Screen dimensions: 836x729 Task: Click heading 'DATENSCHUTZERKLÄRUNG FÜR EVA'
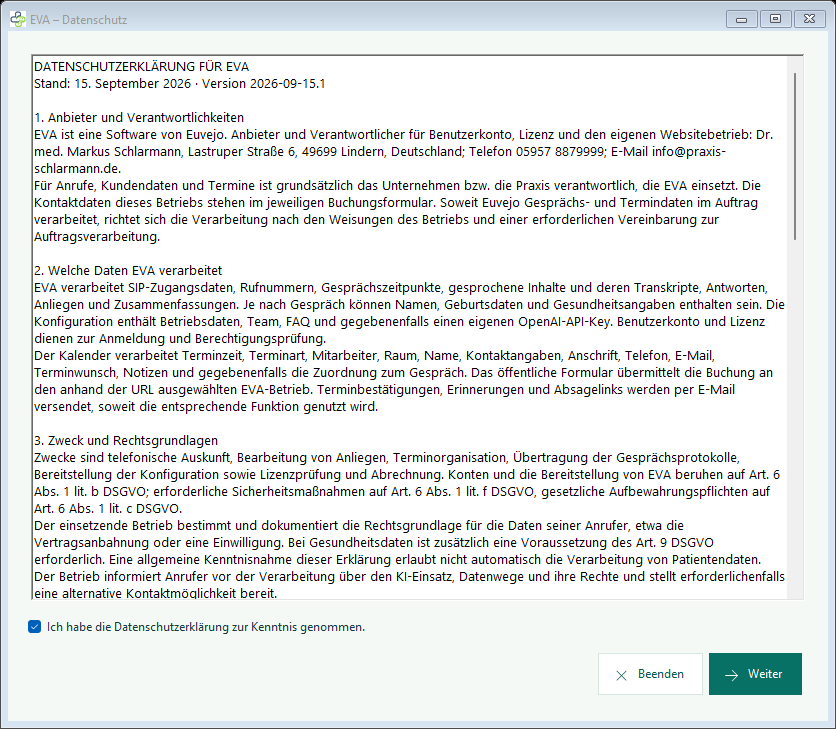pos(141,67)
